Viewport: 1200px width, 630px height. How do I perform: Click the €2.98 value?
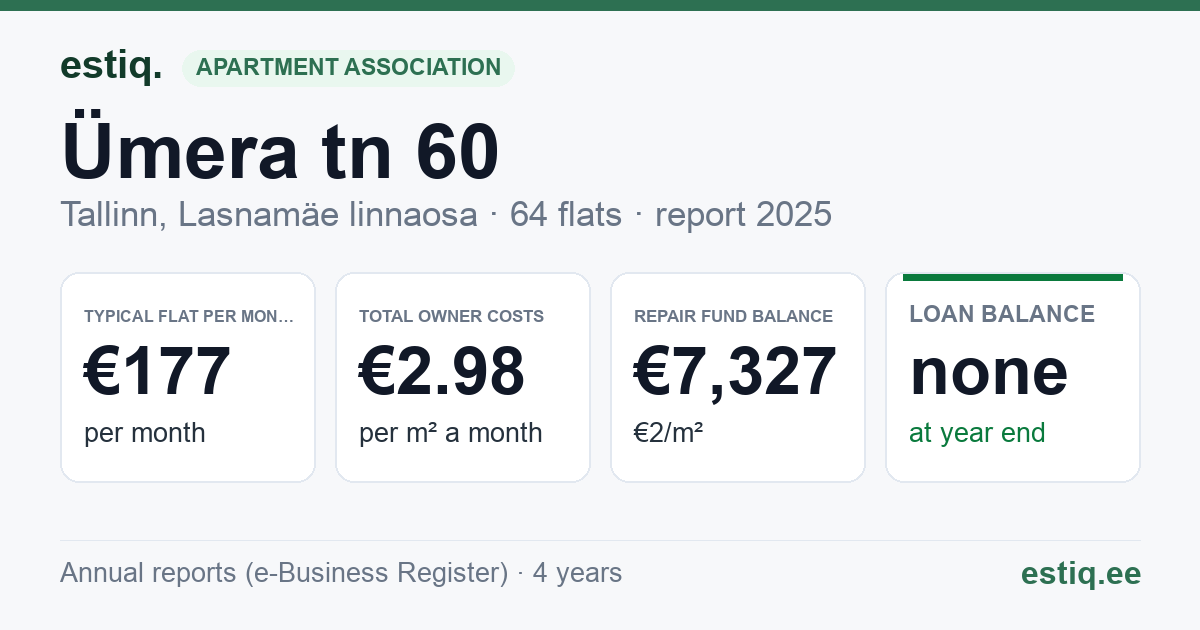tap(441, 372)
